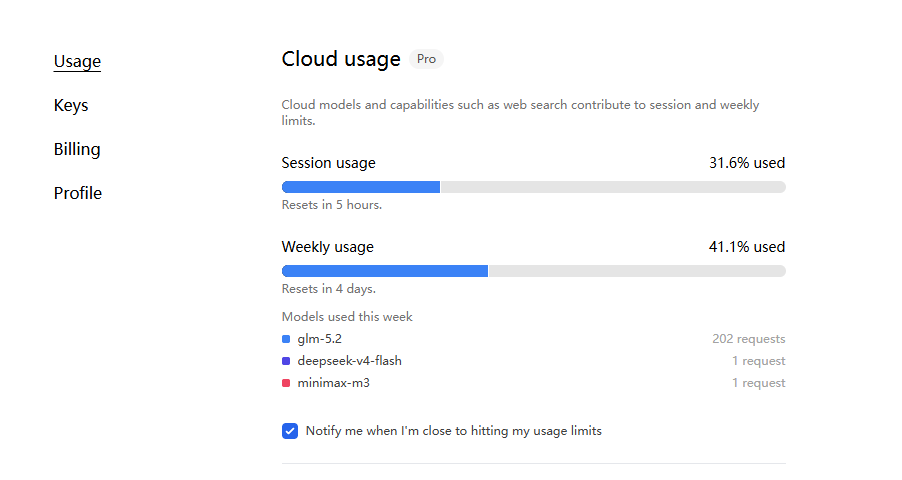
Task: Click the 31.6% used session label
Action: click(x=747, y=163)
